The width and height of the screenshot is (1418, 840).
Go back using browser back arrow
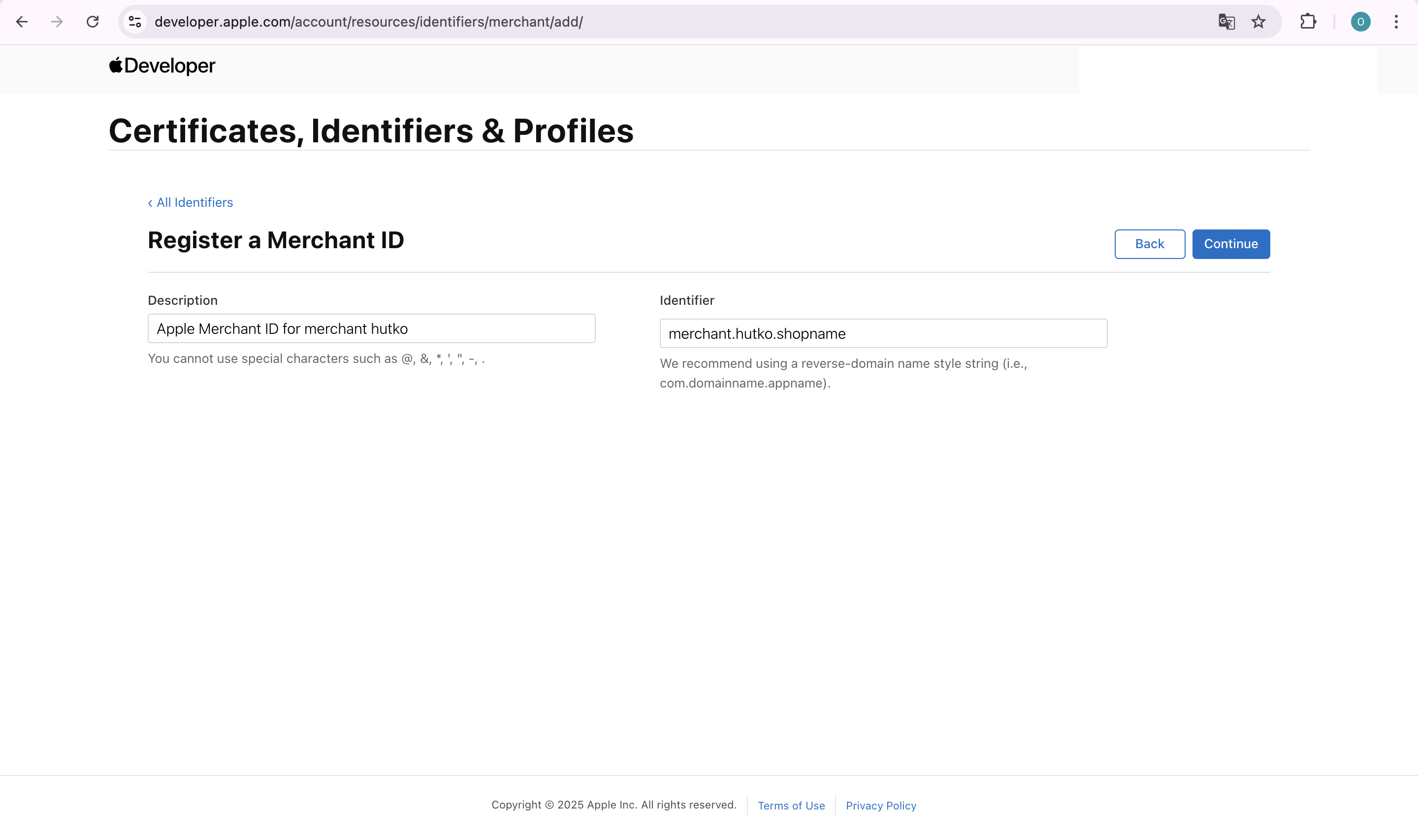22,22
